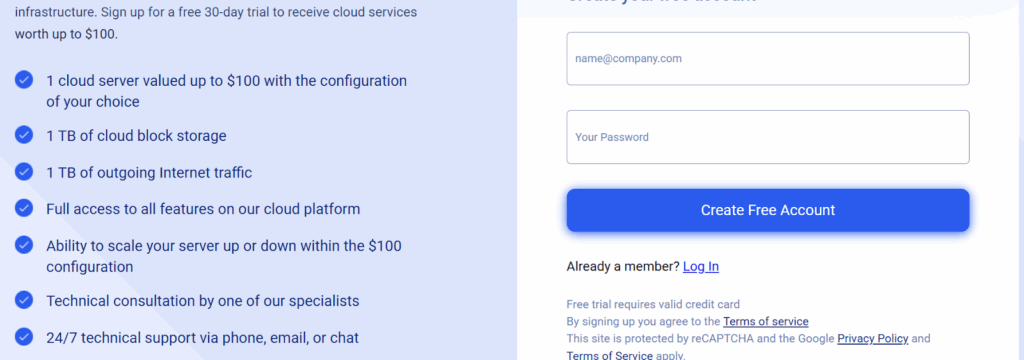Focus the Your Password field
This screenshot has width=1024, height=360.
(767, 137)
